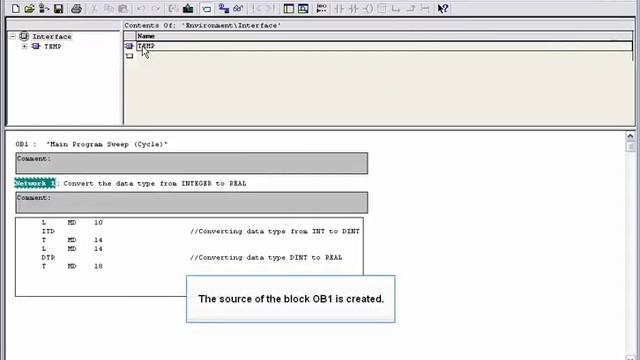Click the Open online block icon
640x360 pixels.
[44, 9]
